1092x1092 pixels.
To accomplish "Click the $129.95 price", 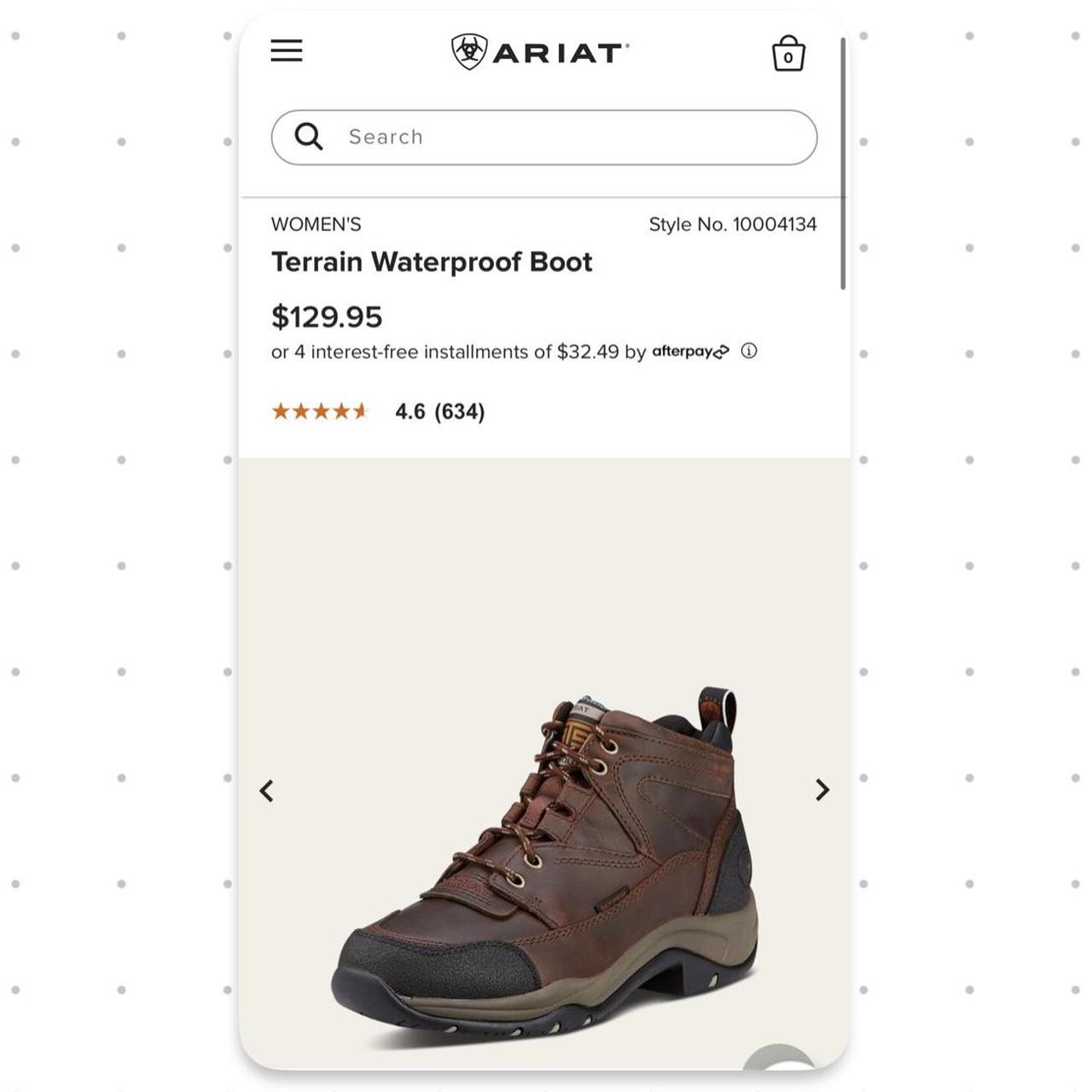I will pos(328,317).
